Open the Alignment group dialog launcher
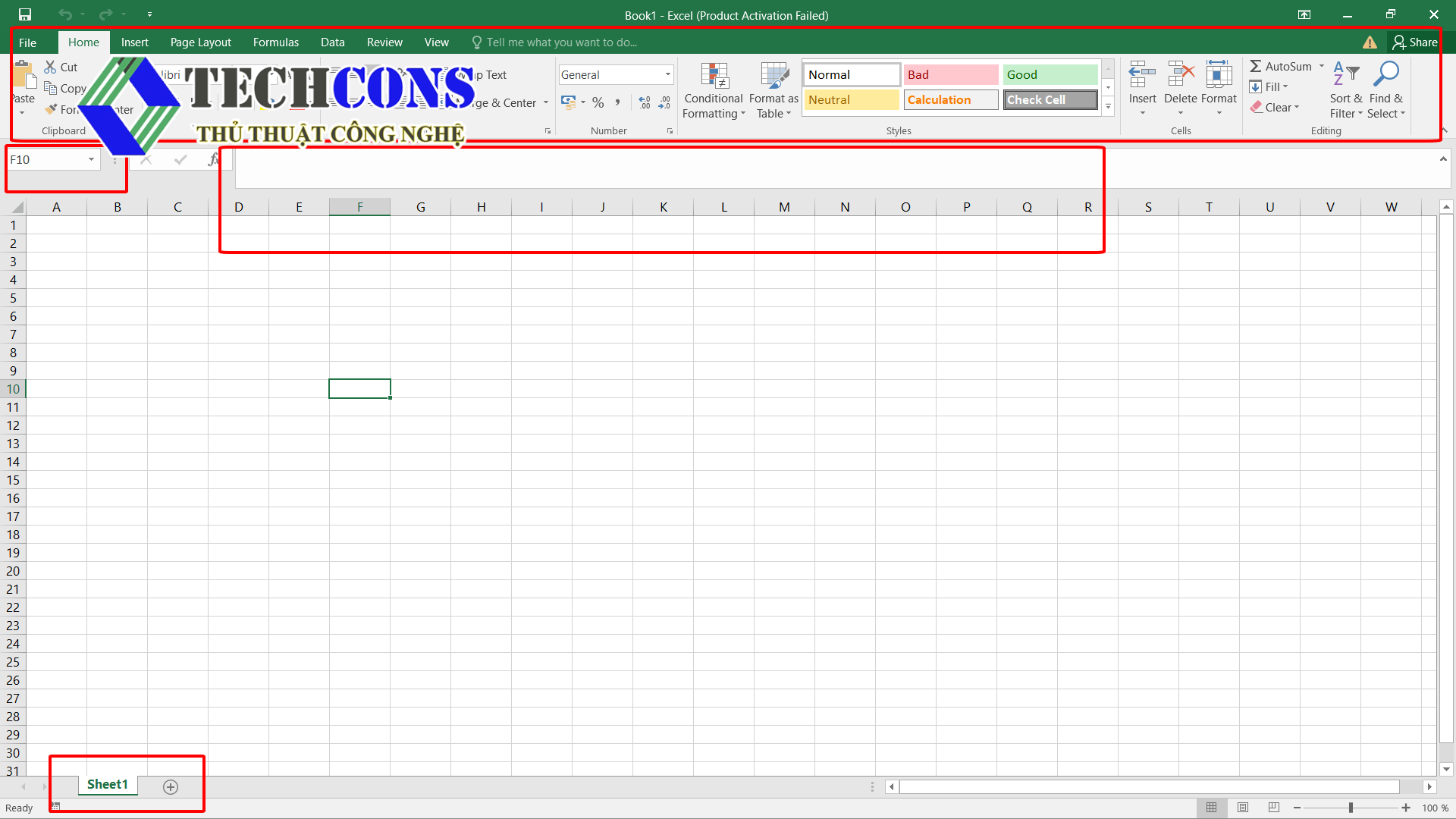1456x819 pixels. 548,131
